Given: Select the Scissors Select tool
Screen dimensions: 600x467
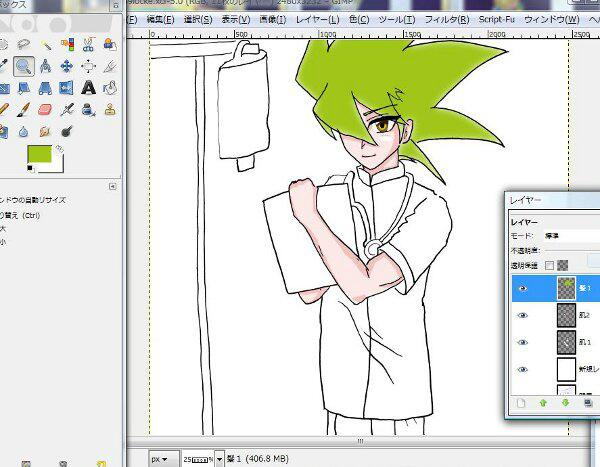Looking at the screenshot, I should [x=89, y=45].
